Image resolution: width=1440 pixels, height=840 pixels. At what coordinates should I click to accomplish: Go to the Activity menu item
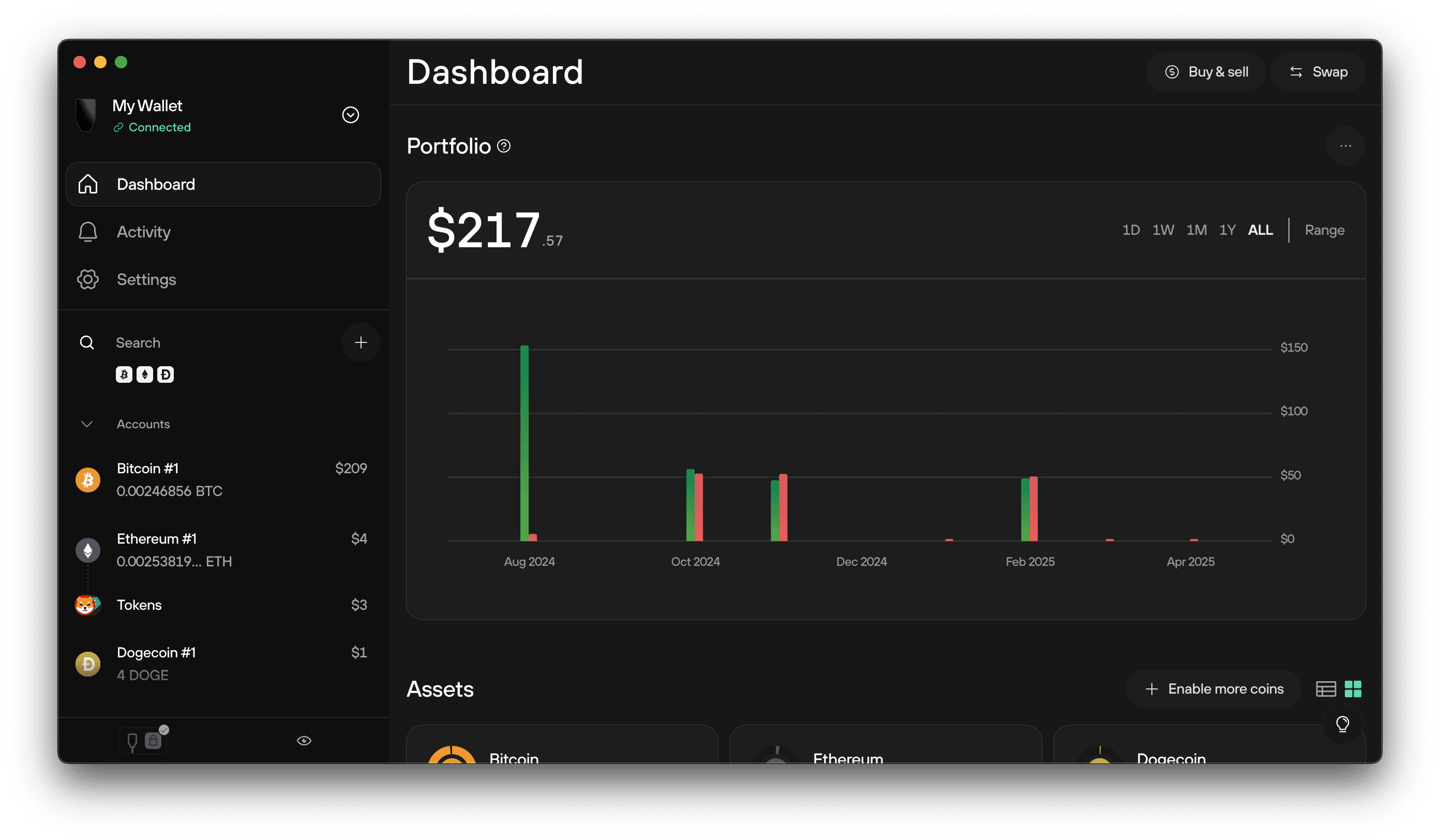click(223, 231)
